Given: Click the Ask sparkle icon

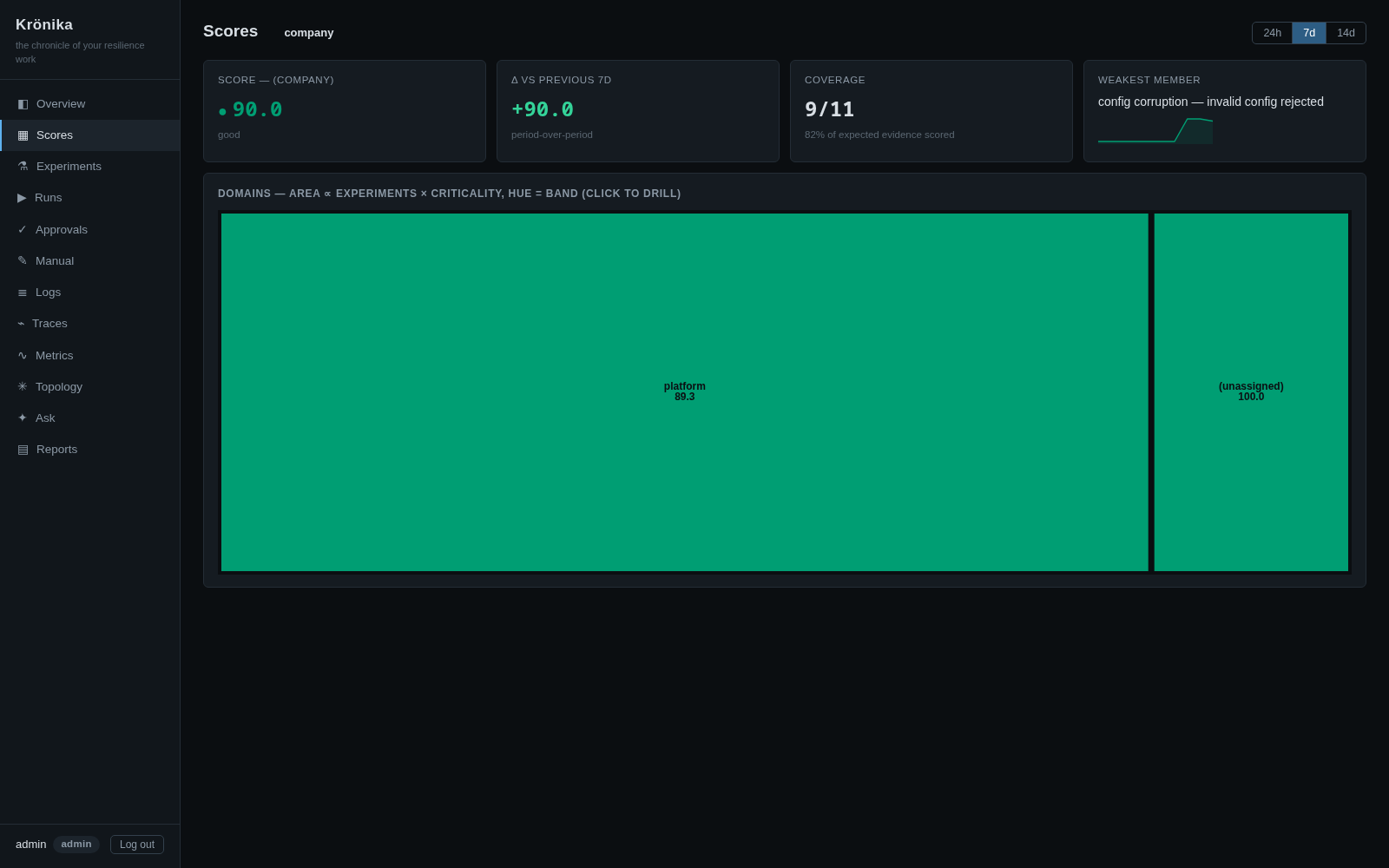Looking at the screenshot, I should 23,418.
